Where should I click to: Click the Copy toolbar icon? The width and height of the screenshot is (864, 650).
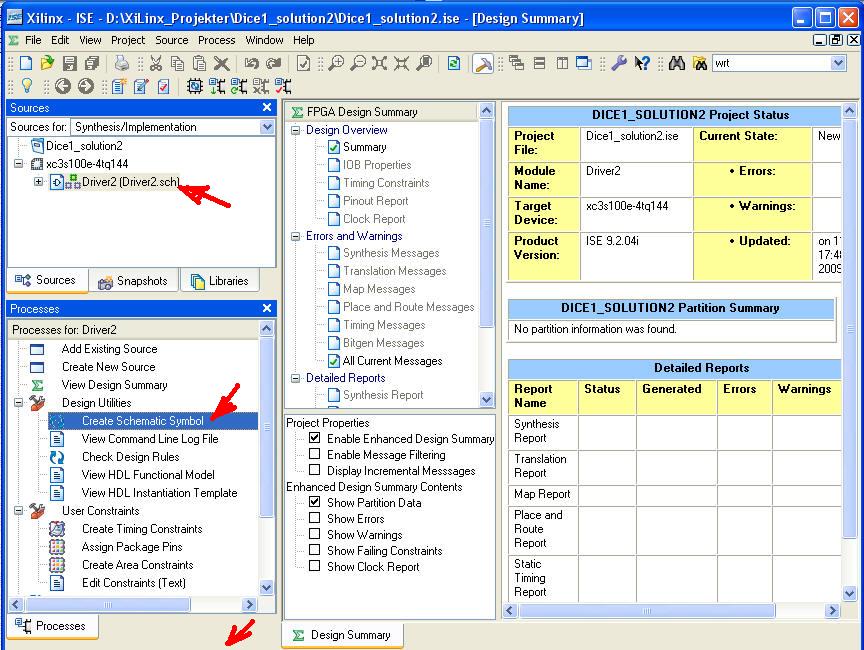click(177, 63)
